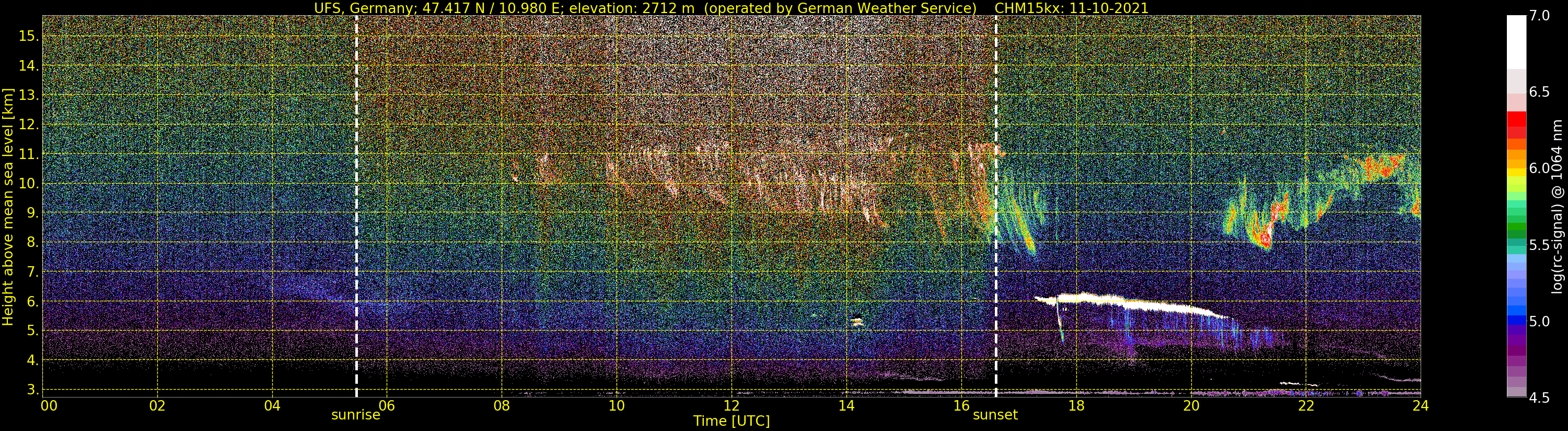The width and height of the screenshot is (1568, 431).
Task: Click the 'sunset' text label
Action: point(995,415)
